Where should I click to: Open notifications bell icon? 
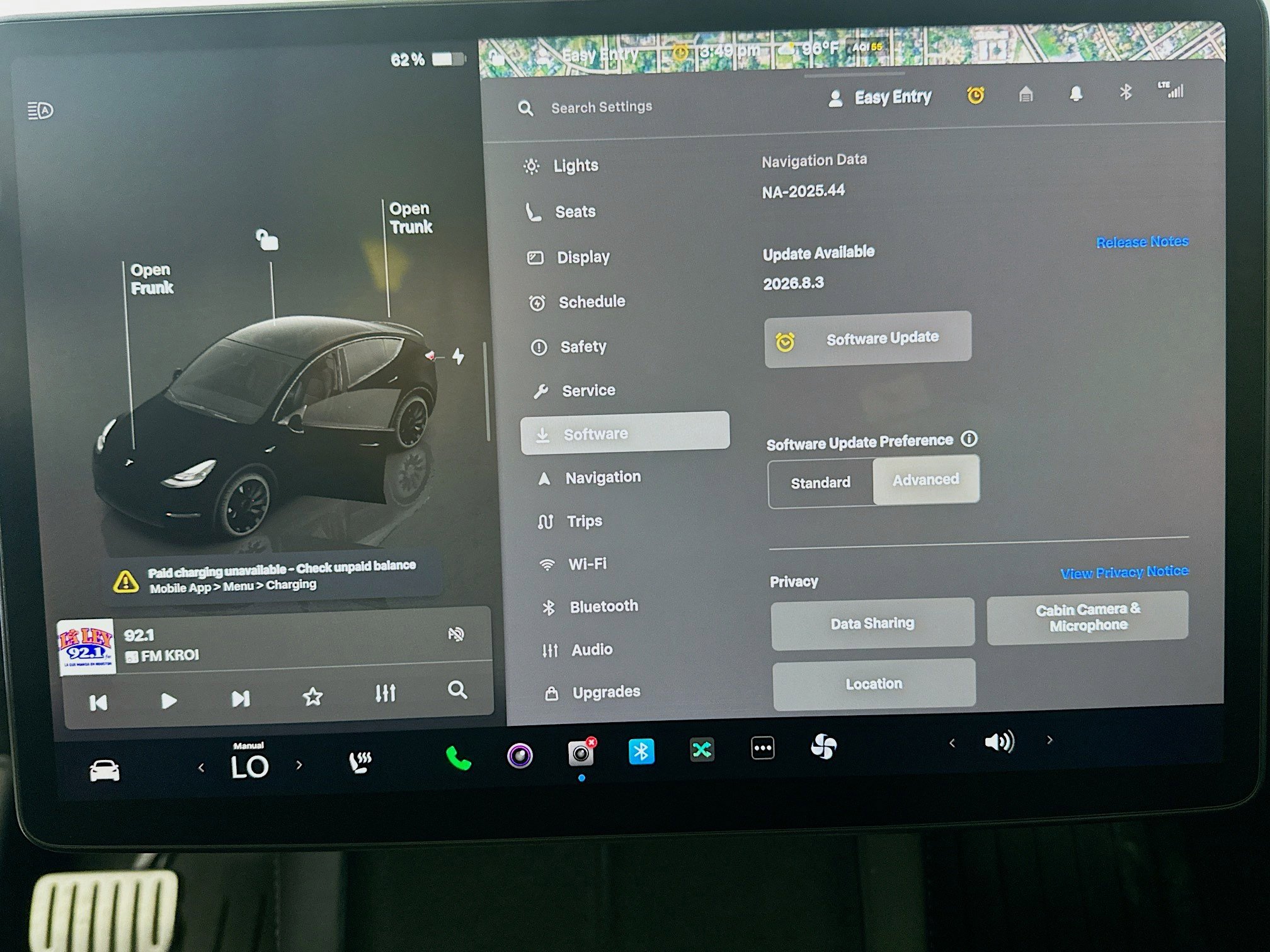tap(1076, 94)
